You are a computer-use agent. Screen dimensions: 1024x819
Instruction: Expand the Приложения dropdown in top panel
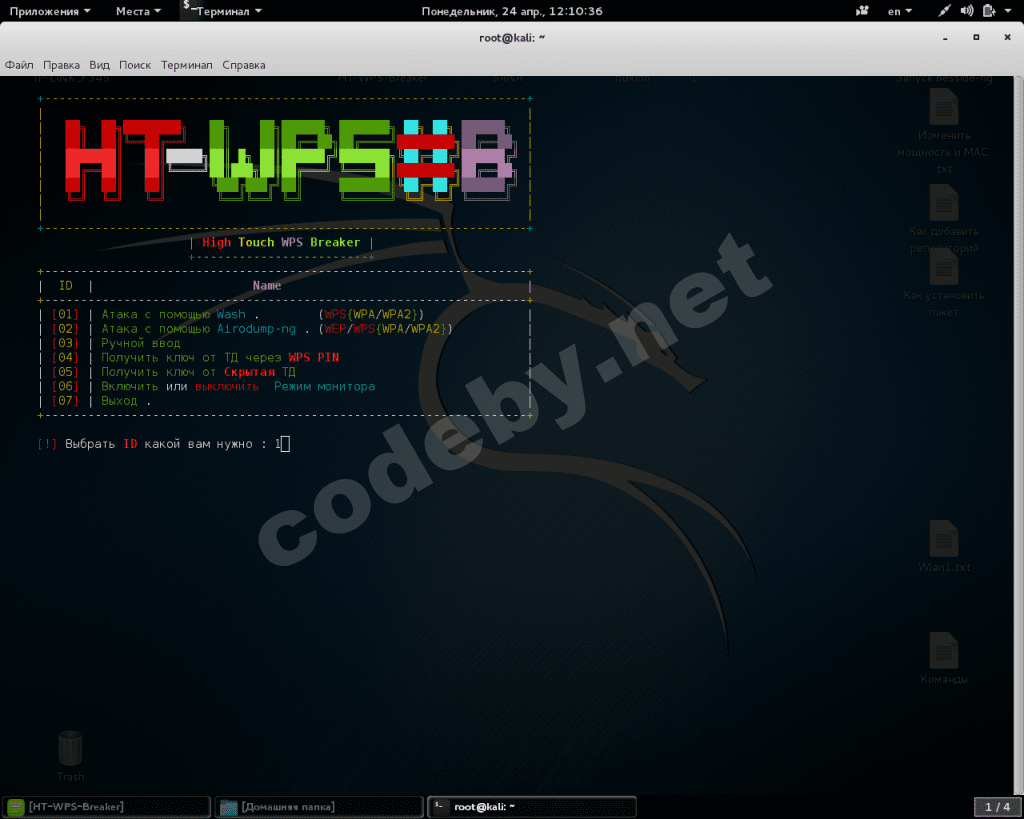coord(50,11)
